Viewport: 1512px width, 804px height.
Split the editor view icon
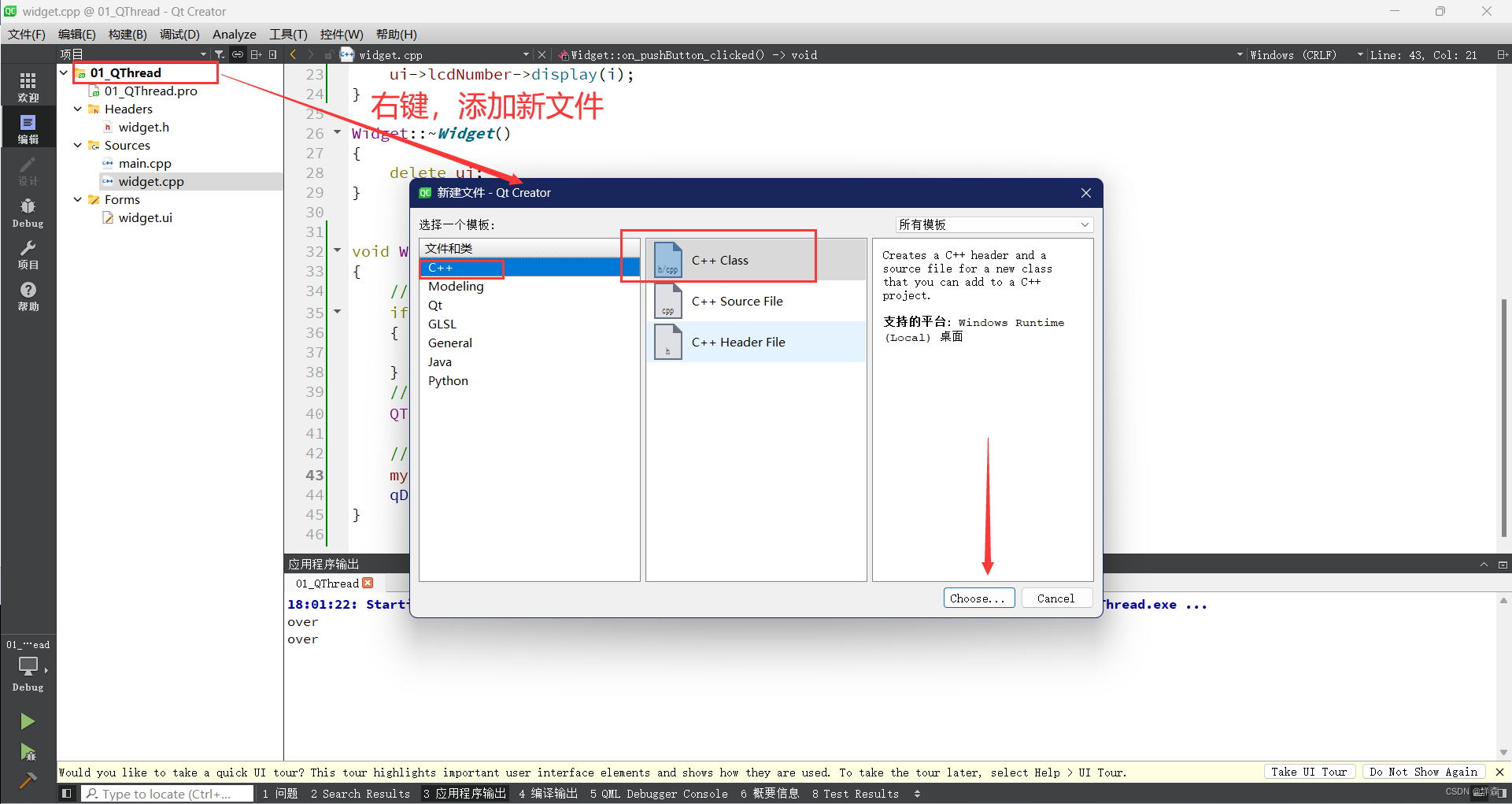pyautogui.click(x=1502, y=54)
